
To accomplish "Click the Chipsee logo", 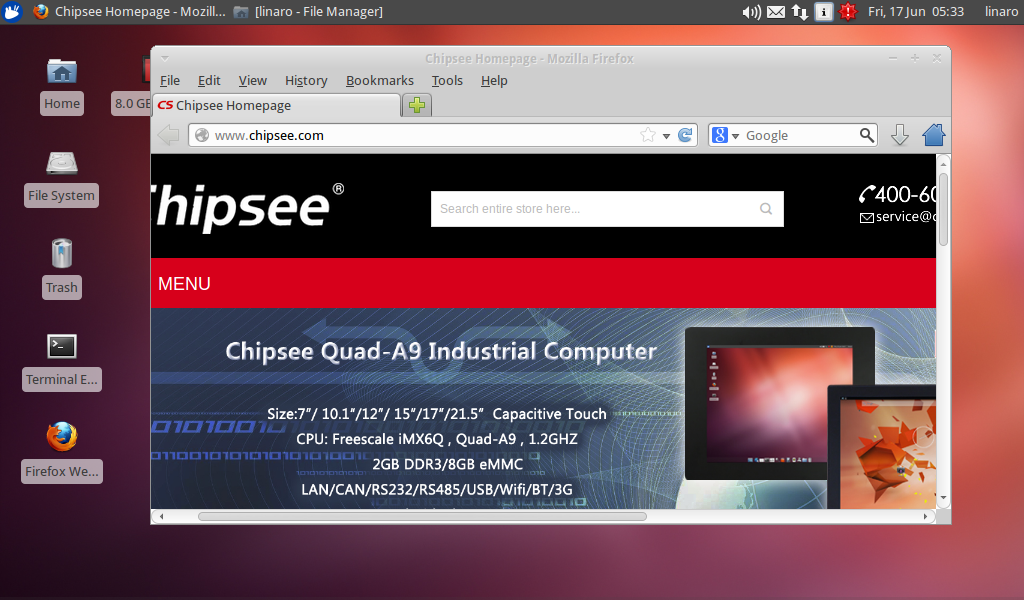I will click(x=247, y=207).
